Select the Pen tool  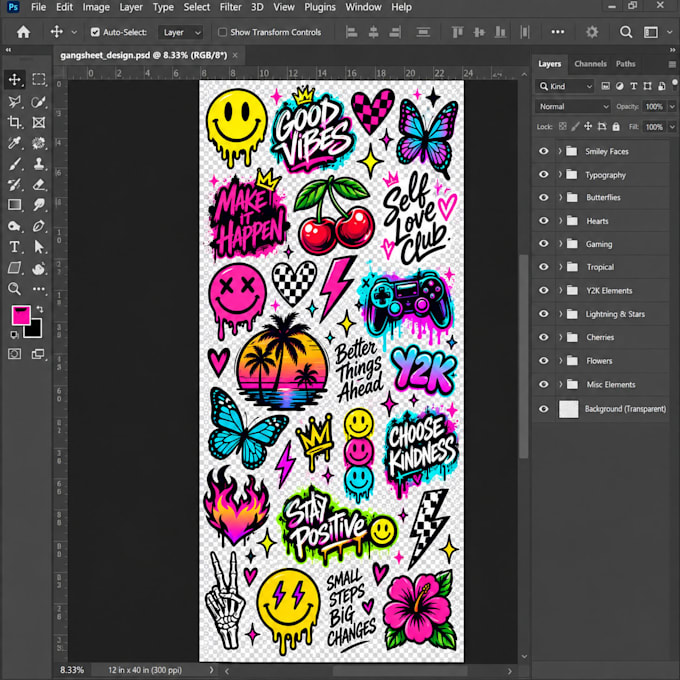pyautogui.click(x=39, y=226)
